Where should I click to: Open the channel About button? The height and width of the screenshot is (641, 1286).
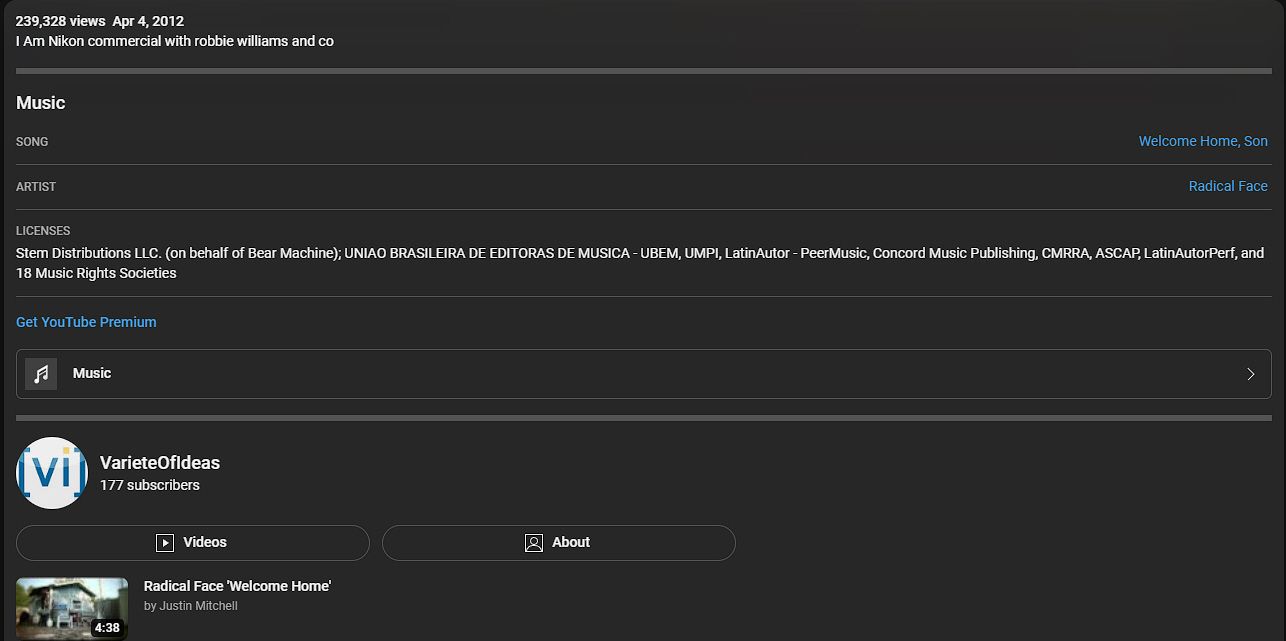(559, 543)
